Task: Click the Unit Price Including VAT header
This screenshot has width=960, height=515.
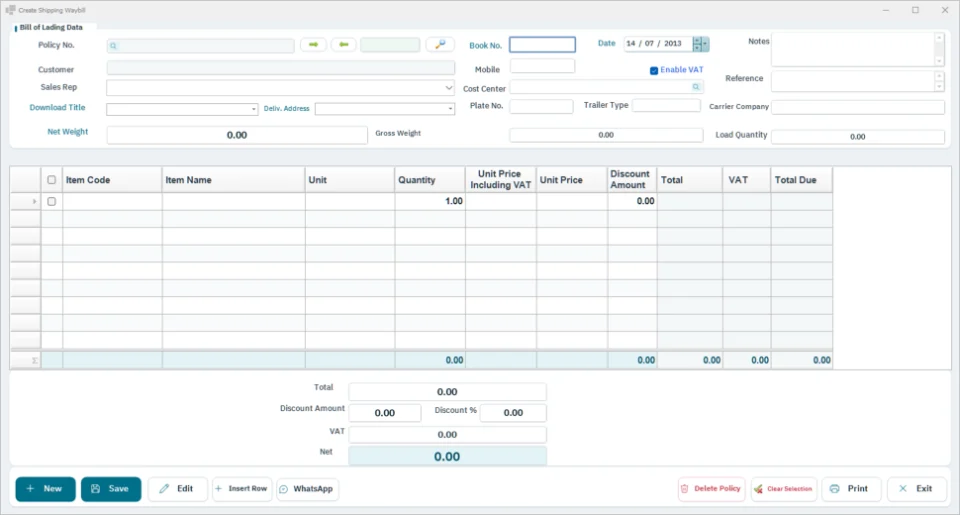Action: point(501,180)
